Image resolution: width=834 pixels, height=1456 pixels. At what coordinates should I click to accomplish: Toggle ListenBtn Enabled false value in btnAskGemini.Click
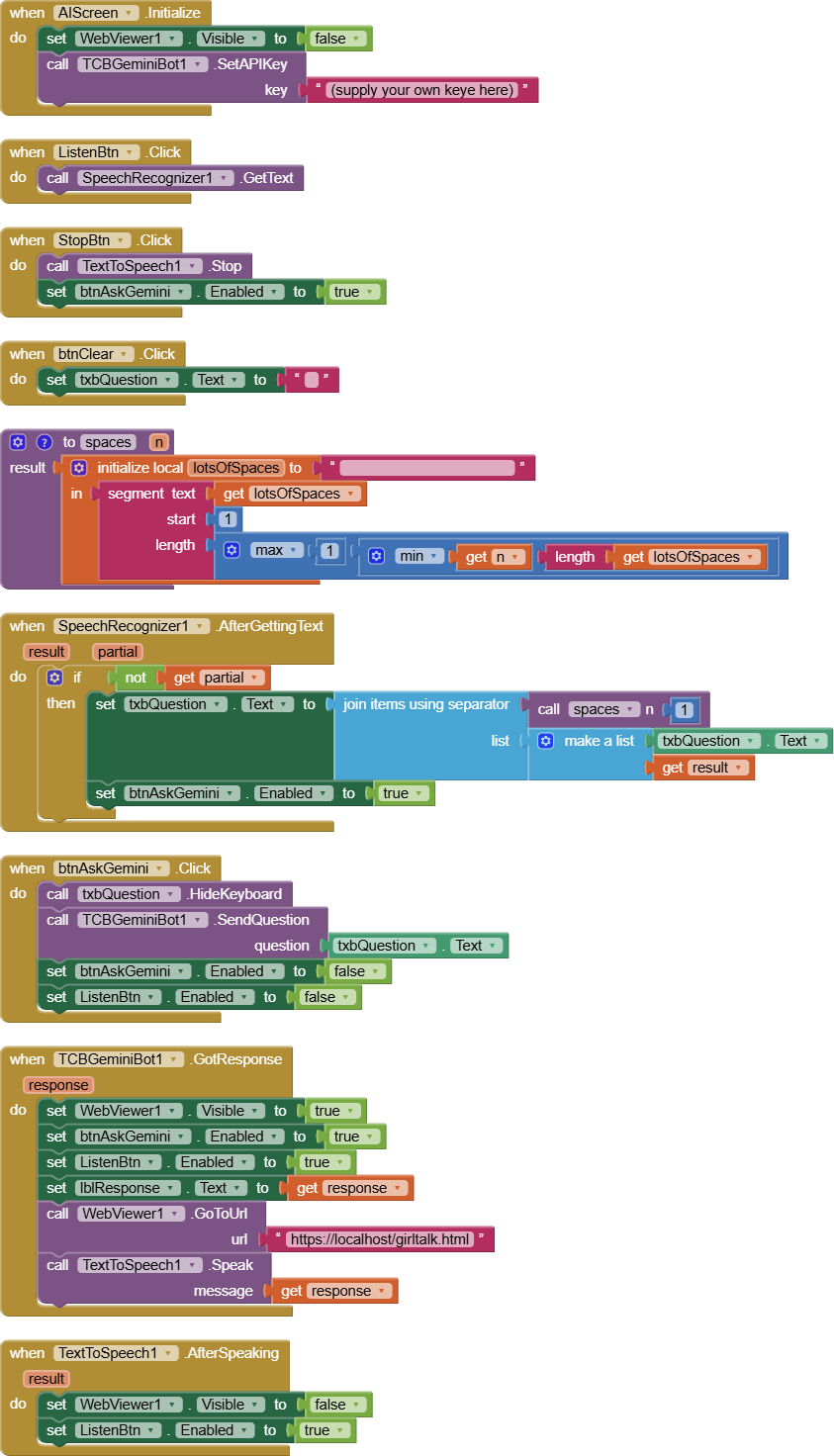[x=326, y=997]
